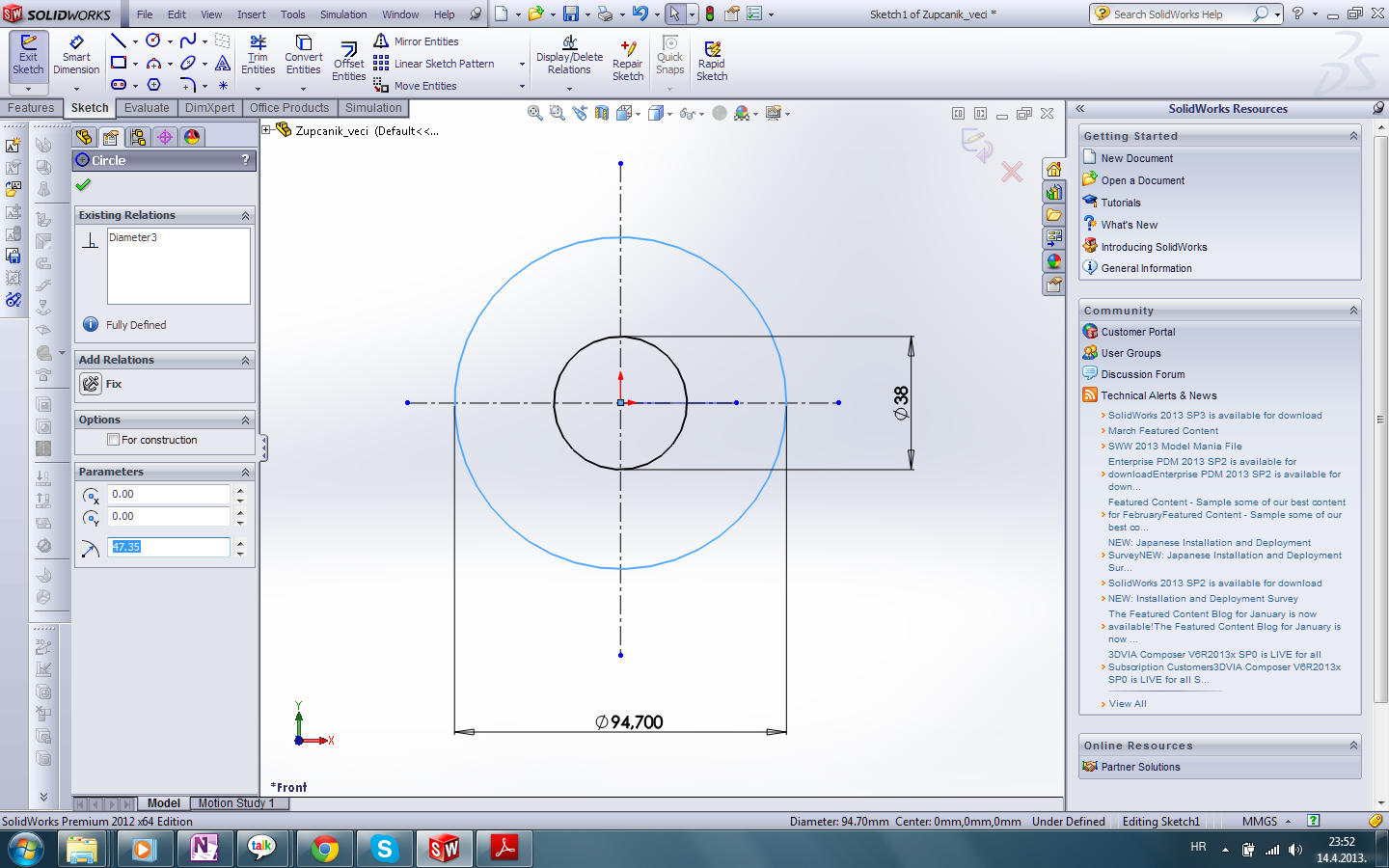Enable the For construction checkbox
Screen dimensions: 1389x868
114,440
